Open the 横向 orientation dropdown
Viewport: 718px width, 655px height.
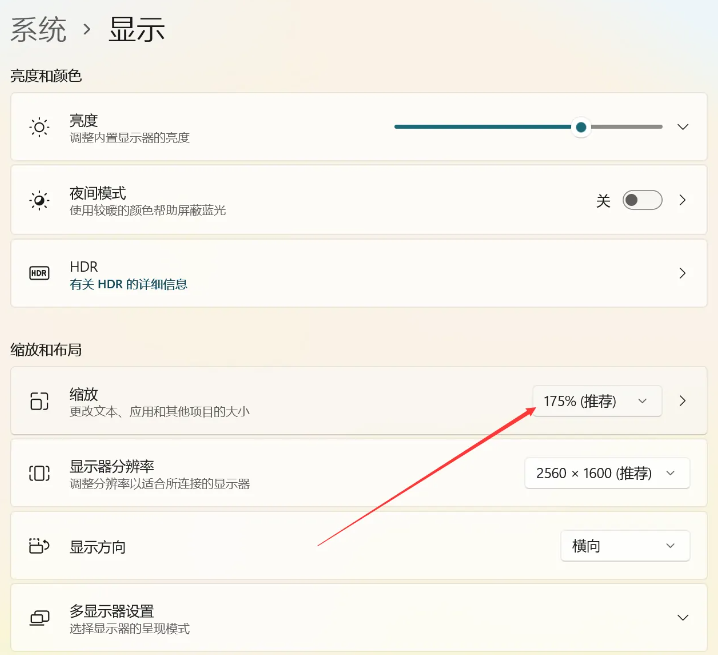click(x=624, y=546)
